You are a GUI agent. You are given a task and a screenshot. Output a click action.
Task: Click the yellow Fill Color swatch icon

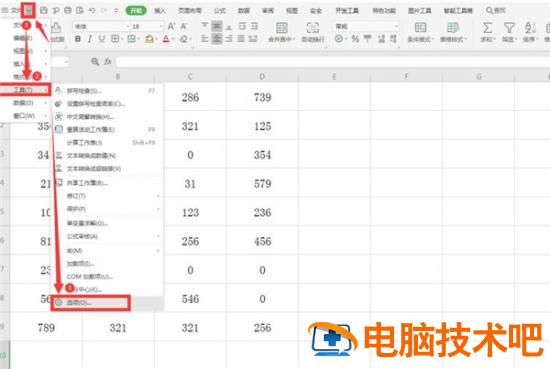click(x=149, y=39)
